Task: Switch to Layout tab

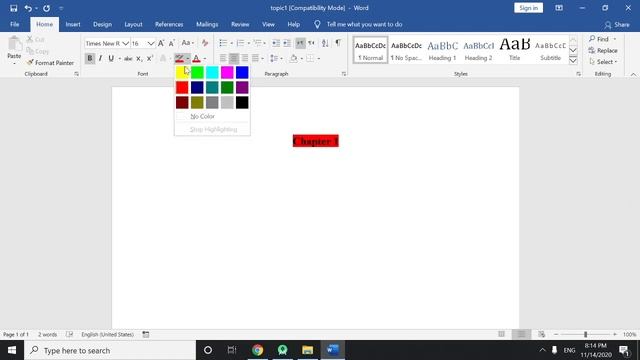Action: pyautogui.click(x=133, y=24)
